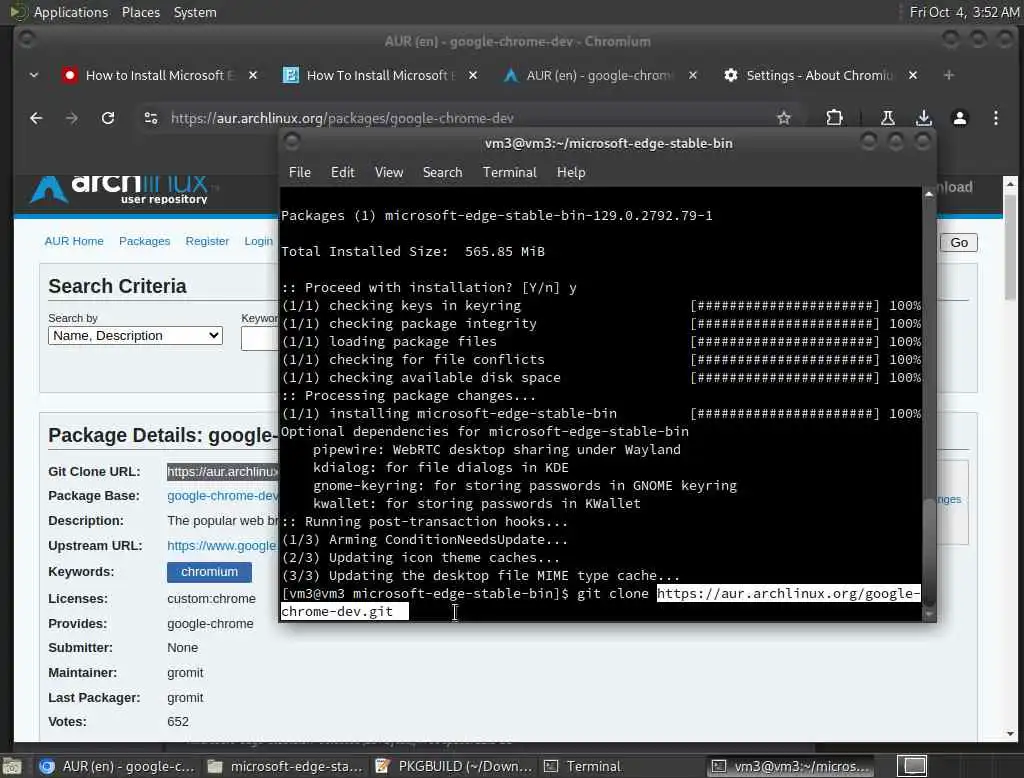Open Chromium profile avatar icon
Image resolution: width=1024 pixels, height=778 pixels.
pyautogui.click(x=959, y=118)
